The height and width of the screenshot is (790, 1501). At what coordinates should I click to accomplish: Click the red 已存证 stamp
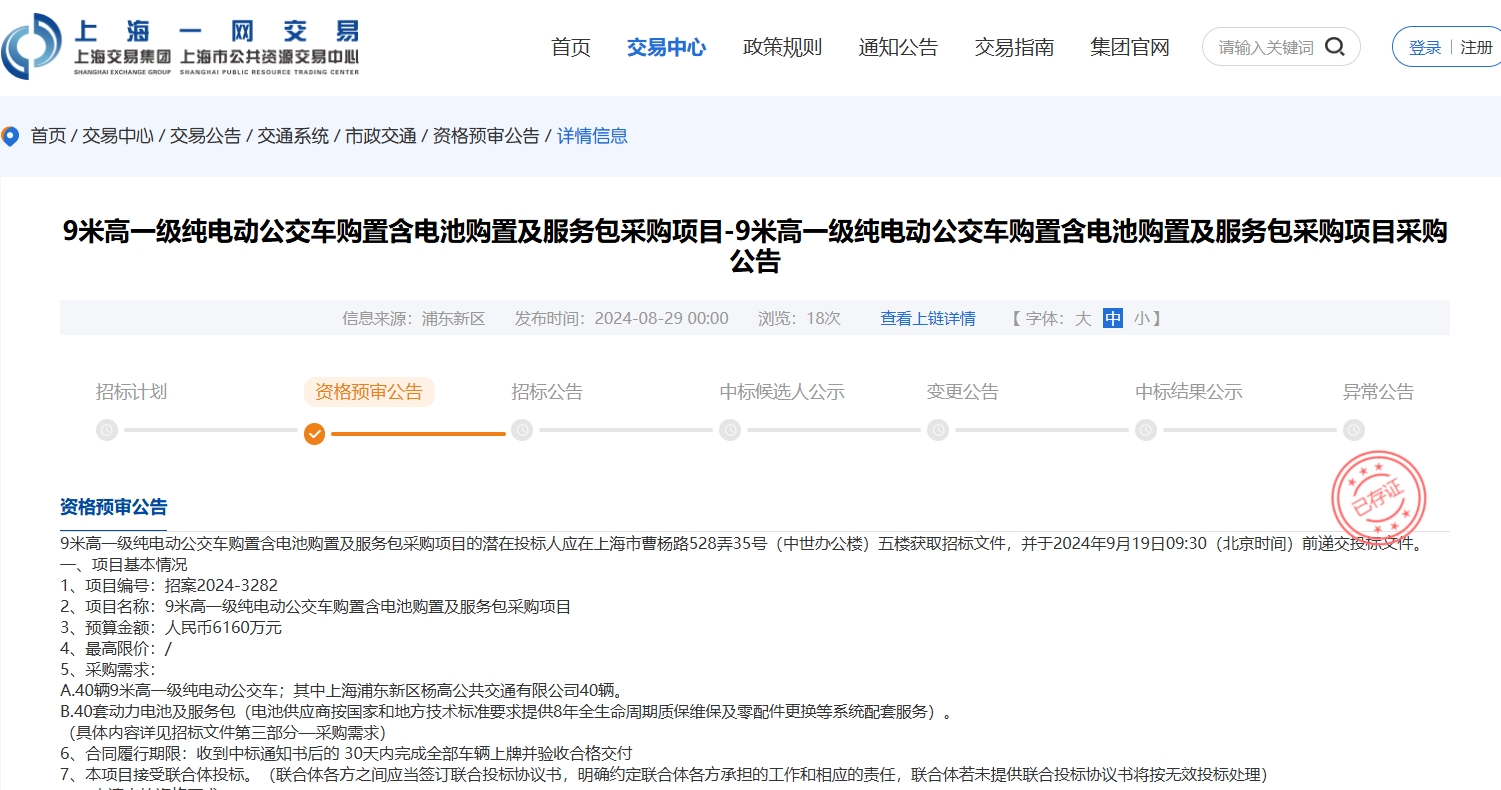point(1377,498)
